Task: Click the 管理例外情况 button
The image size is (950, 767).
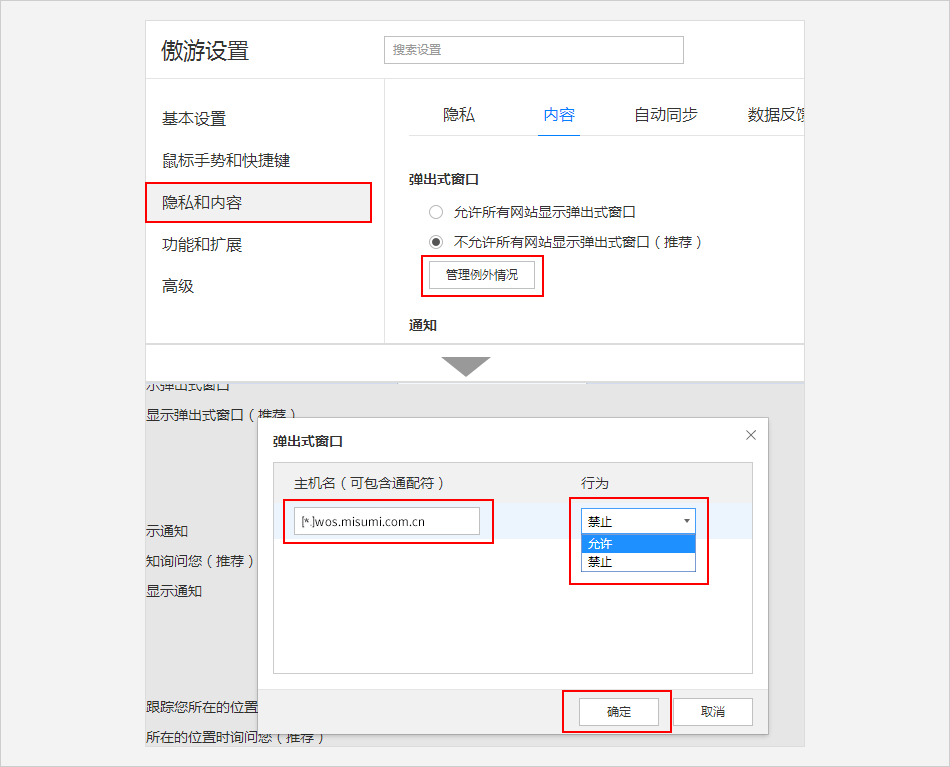Action: coord(482,275)
